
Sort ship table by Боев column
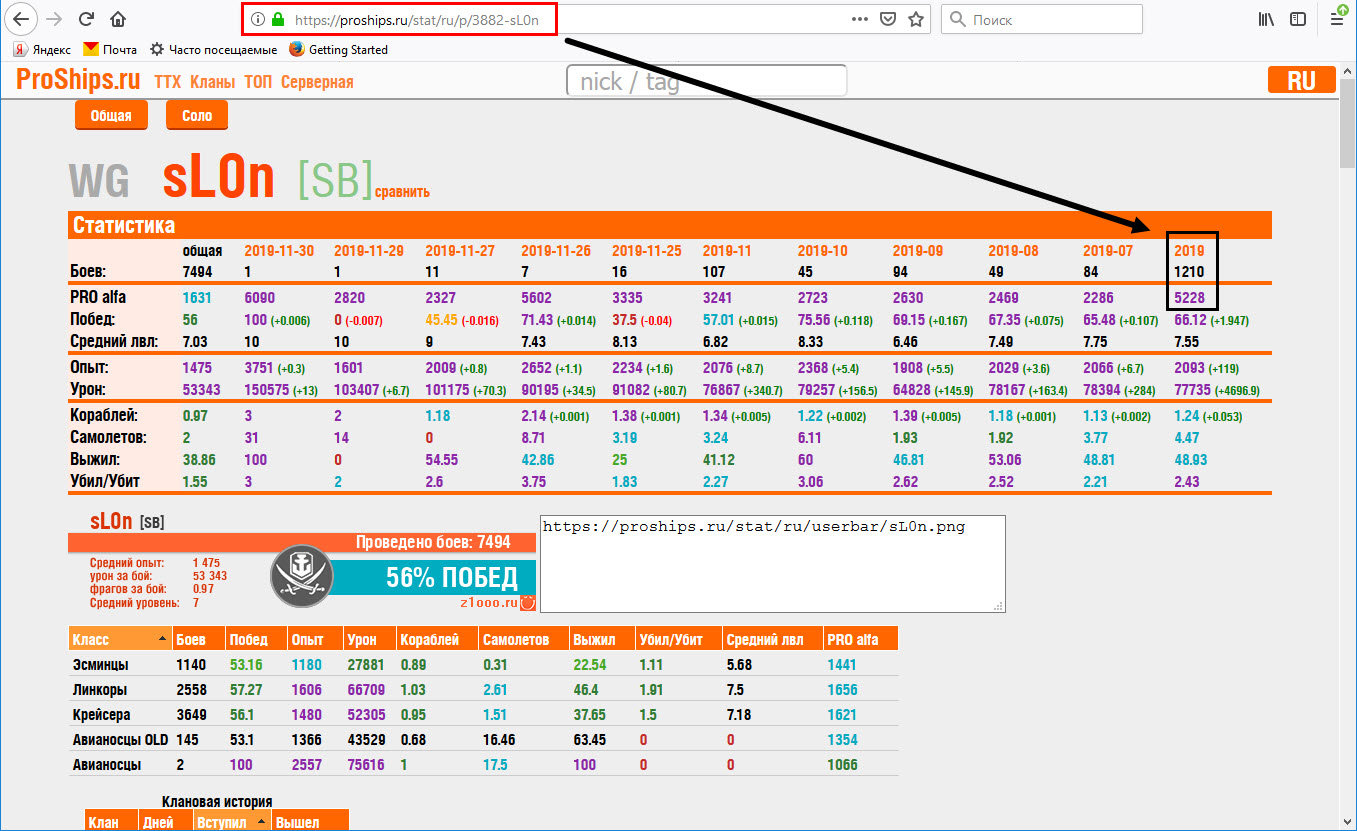point(197,639)
